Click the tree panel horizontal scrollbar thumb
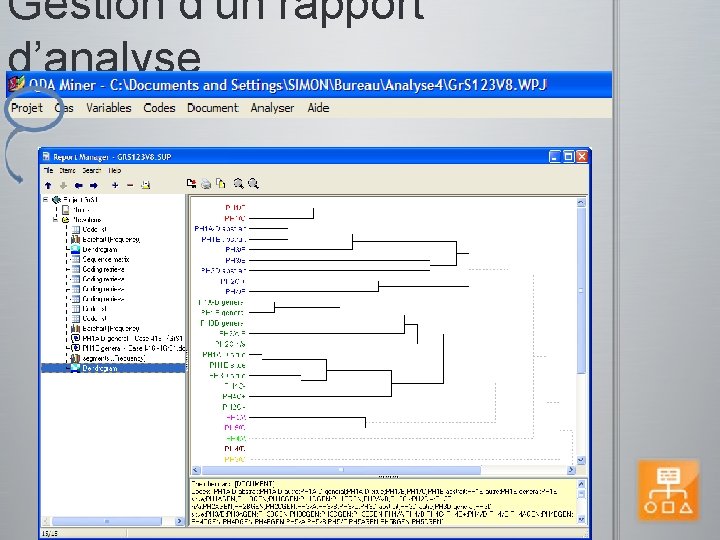Viewport: 720px width, 540px height. [107, 521]
